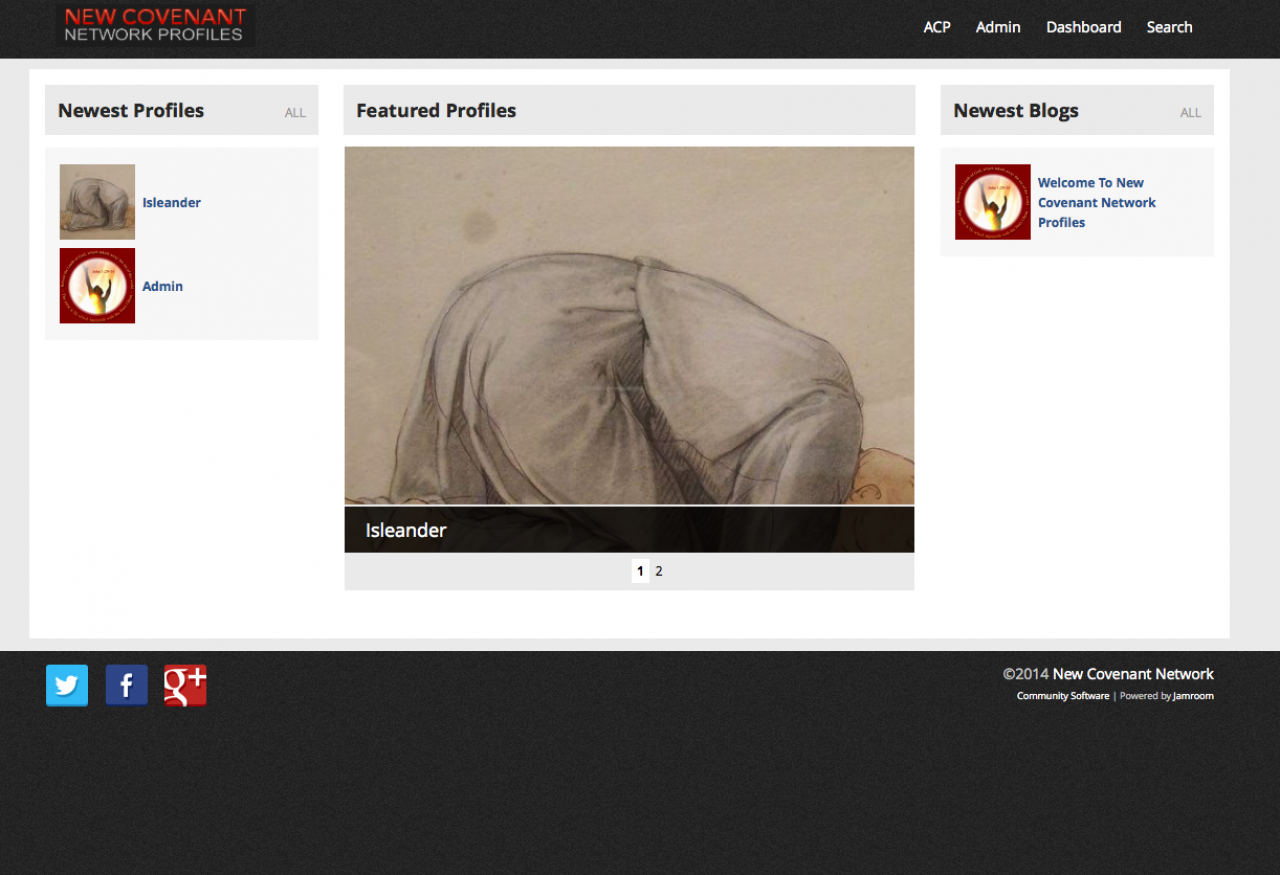Open the ACP menu item
The height and width of the screenshot is (875, 1280).
pyautogui.click(x=937, y=27)
